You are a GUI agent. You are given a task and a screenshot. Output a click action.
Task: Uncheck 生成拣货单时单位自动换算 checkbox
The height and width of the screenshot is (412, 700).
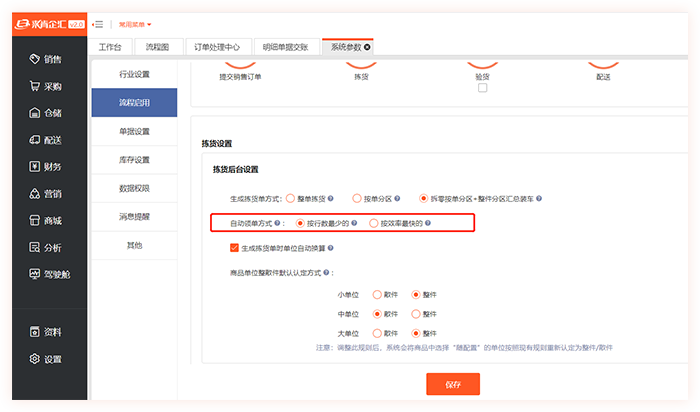tap(234, 248)
